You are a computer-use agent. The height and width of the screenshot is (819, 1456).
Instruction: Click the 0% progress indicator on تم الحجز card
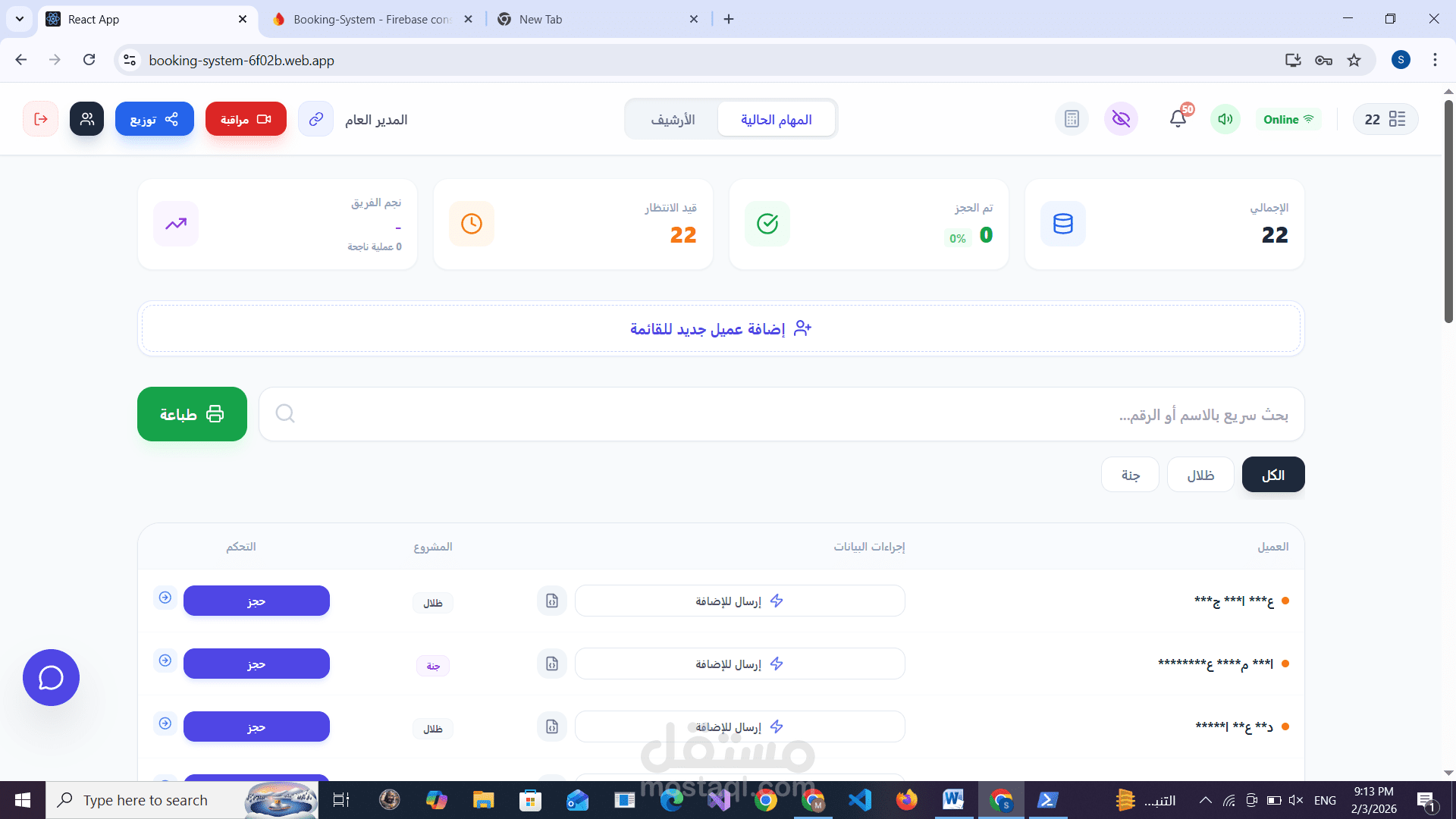(x=957, y=237)
